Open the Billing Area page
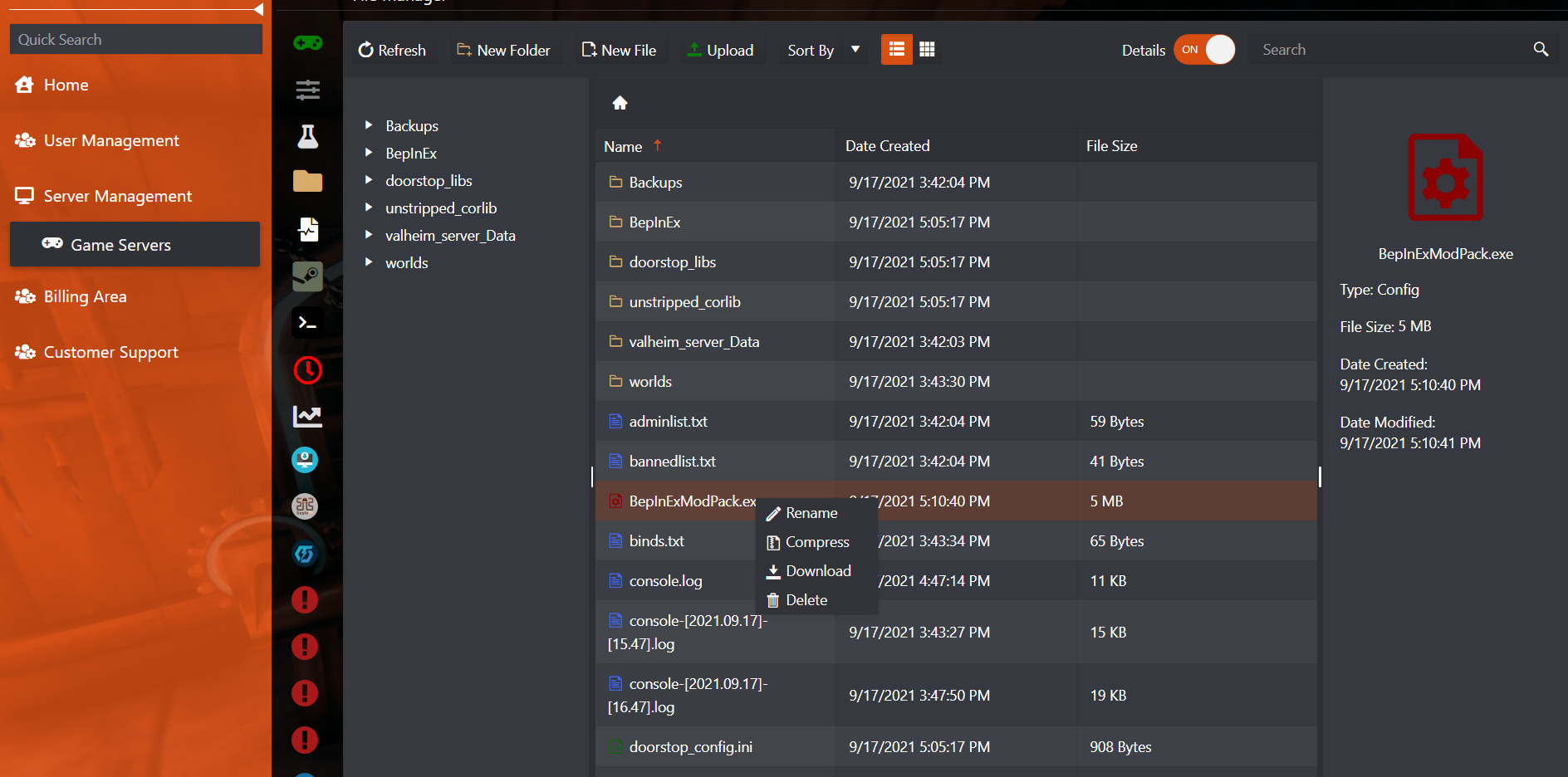 click(71, 296)
